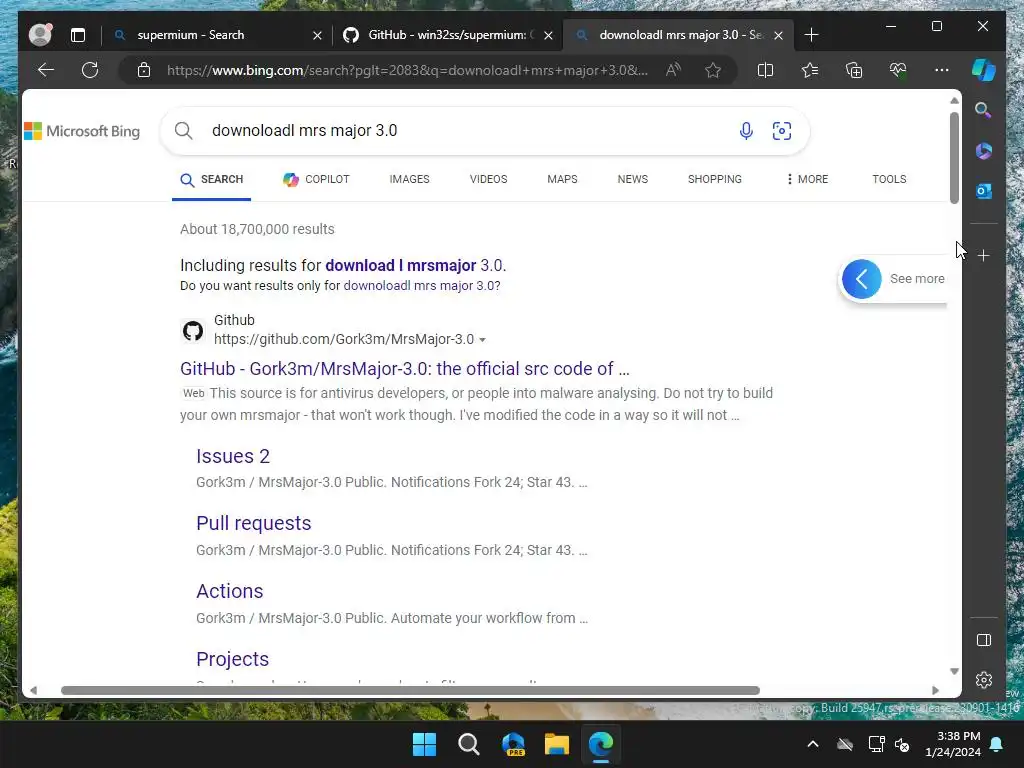Open the taskbar clock and date

(x=953, y=744)
